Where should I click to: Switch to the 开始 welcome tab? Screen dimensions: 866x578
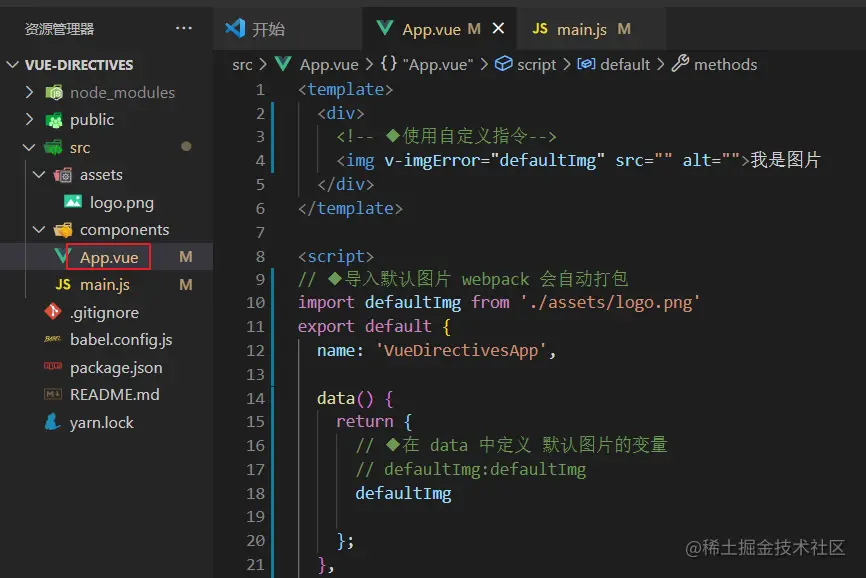coord(287,28)
